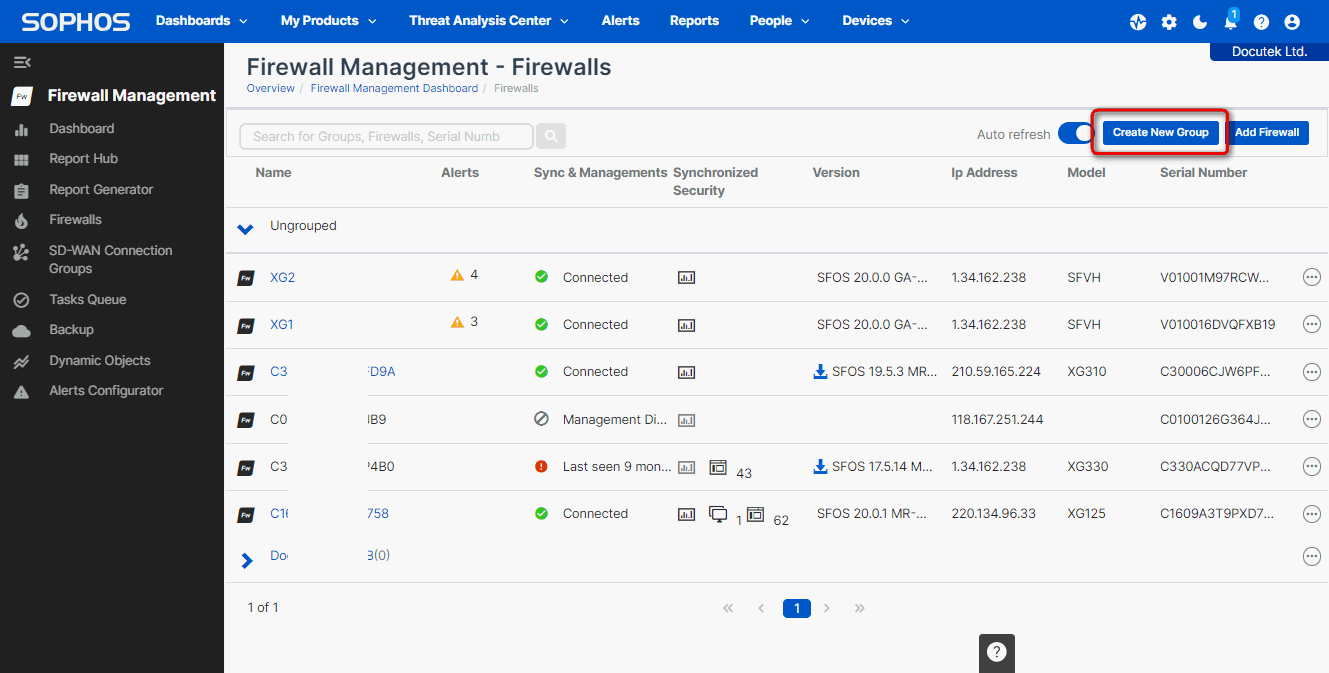Open the Dashboards dropdown menu

point(201,21)
